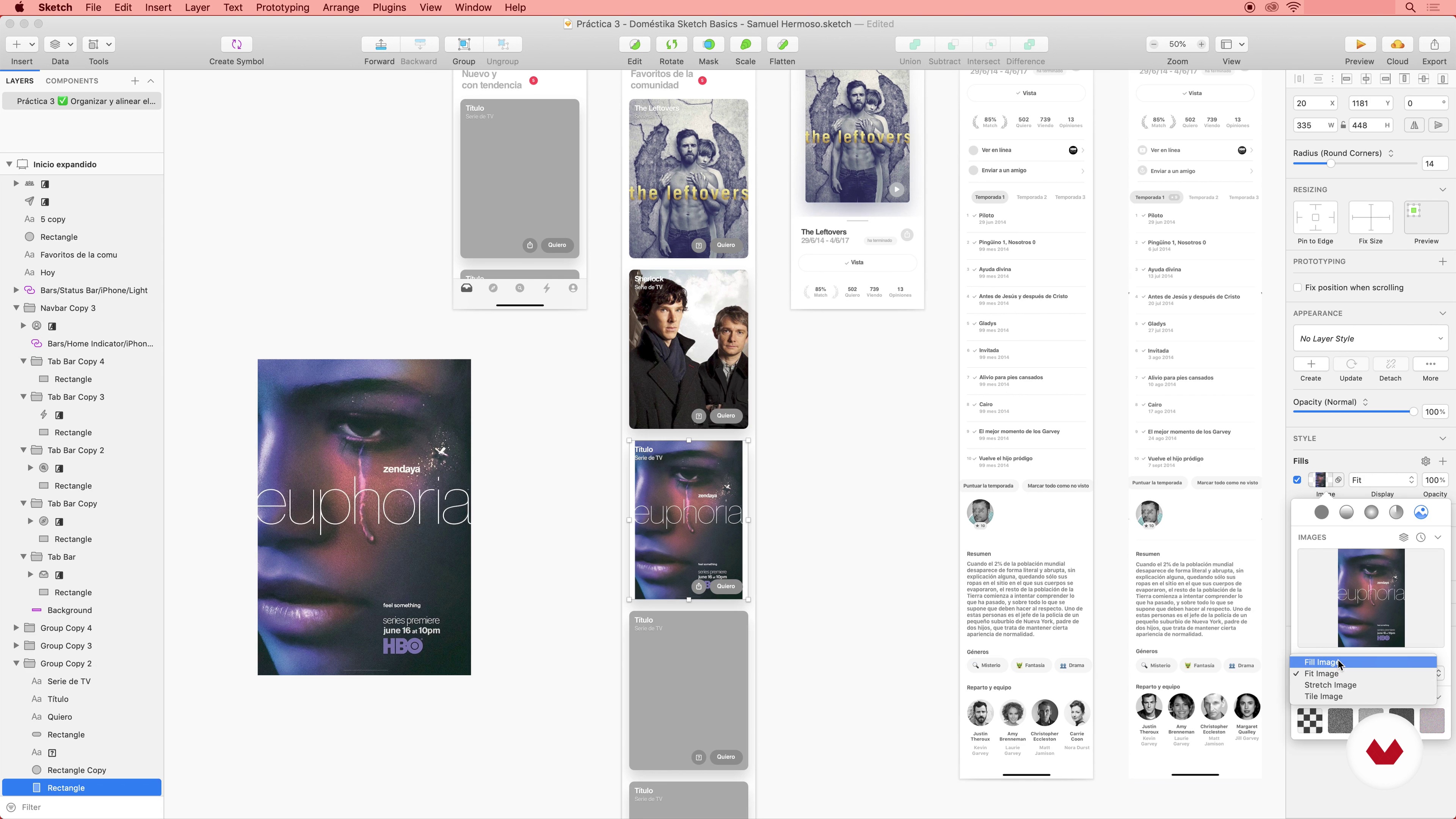Zoom out with the minus icon

pos(1154,44)
